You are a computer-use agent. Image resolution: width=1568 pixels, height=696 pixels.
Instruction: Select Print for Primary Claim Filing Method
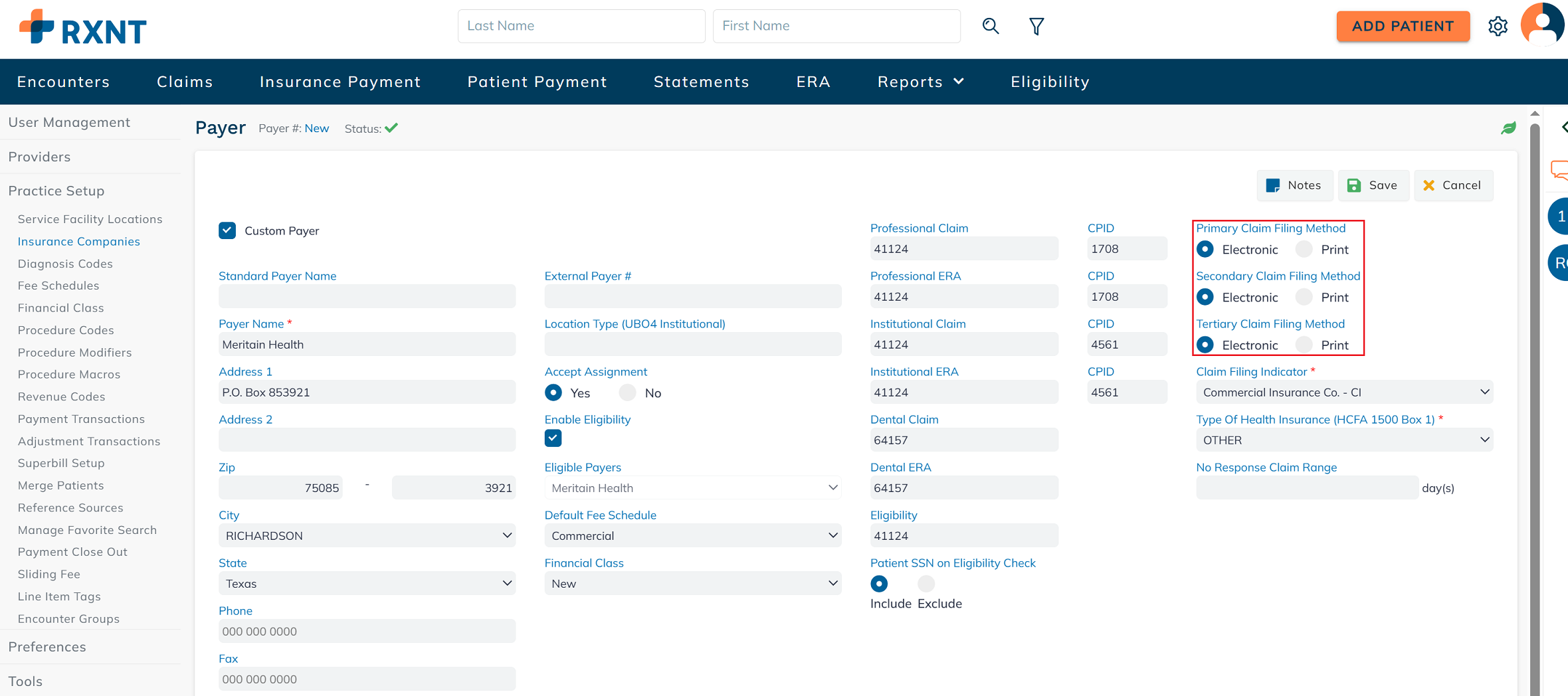point(1304,250)
